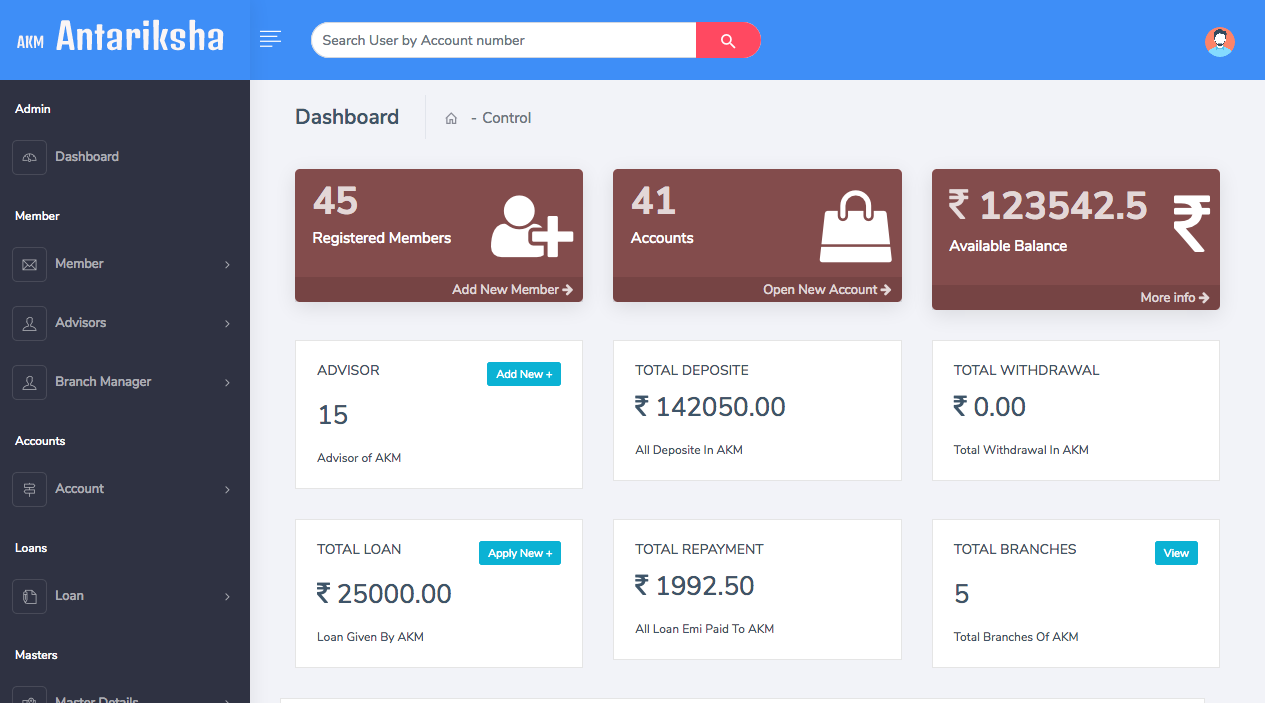The height and width of the screenshot is (703, 1265).
Task: Expand the Member submenu chevron
Action: coord(227,265)
